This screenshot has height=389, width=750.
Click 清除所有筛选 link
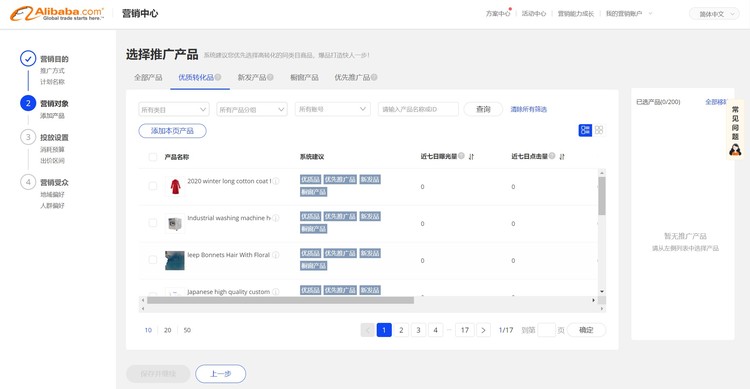pos(529,110)
